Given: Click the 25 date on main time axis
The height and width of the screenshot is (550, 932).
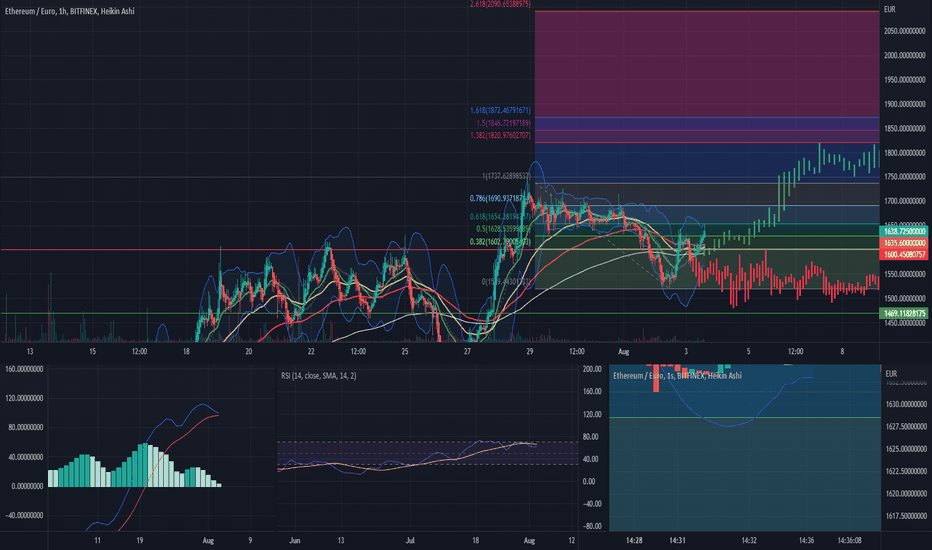Looking at the screenshot, I should tap(405, 351).
